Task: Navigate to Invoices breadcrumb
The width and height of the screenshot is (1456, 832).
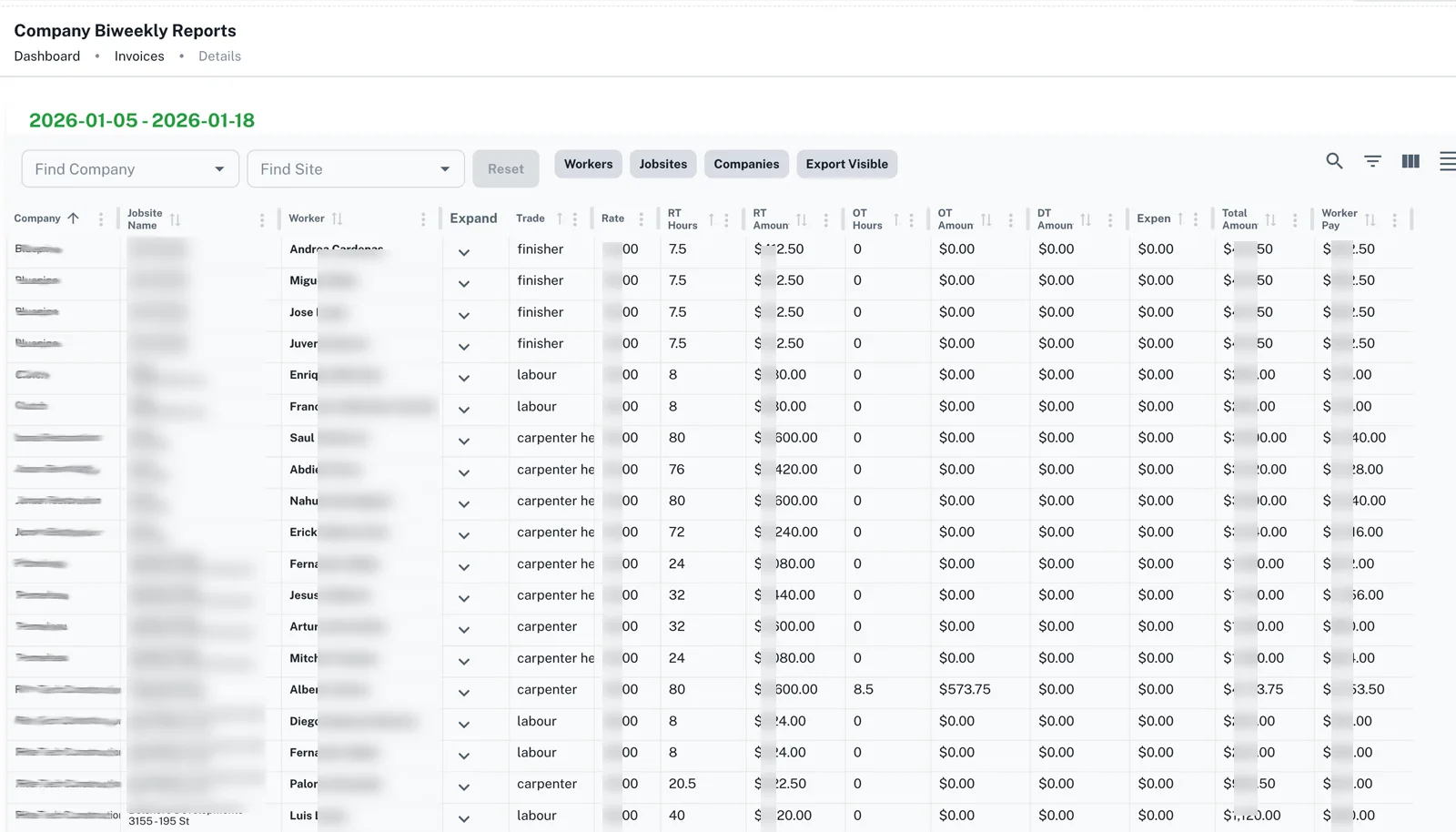Action: 139,56
